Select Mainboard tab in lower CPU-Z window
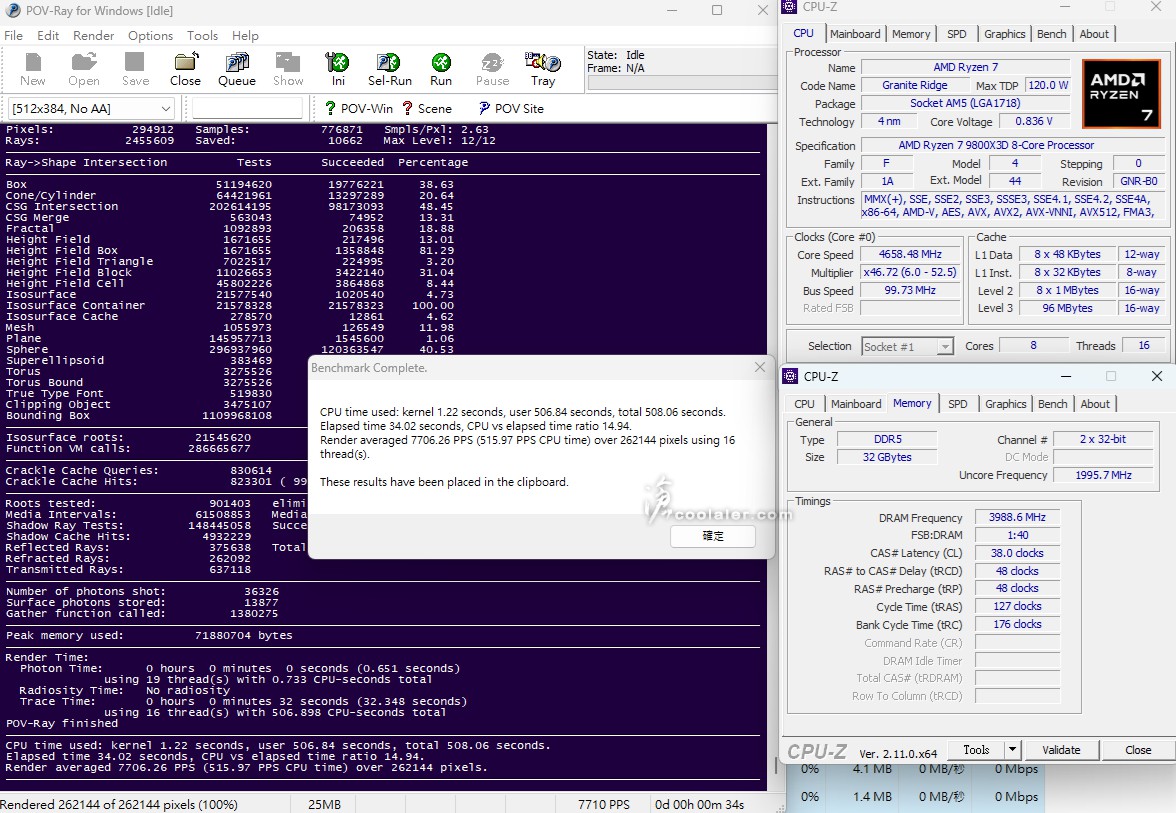 click(x=856, y=404)
